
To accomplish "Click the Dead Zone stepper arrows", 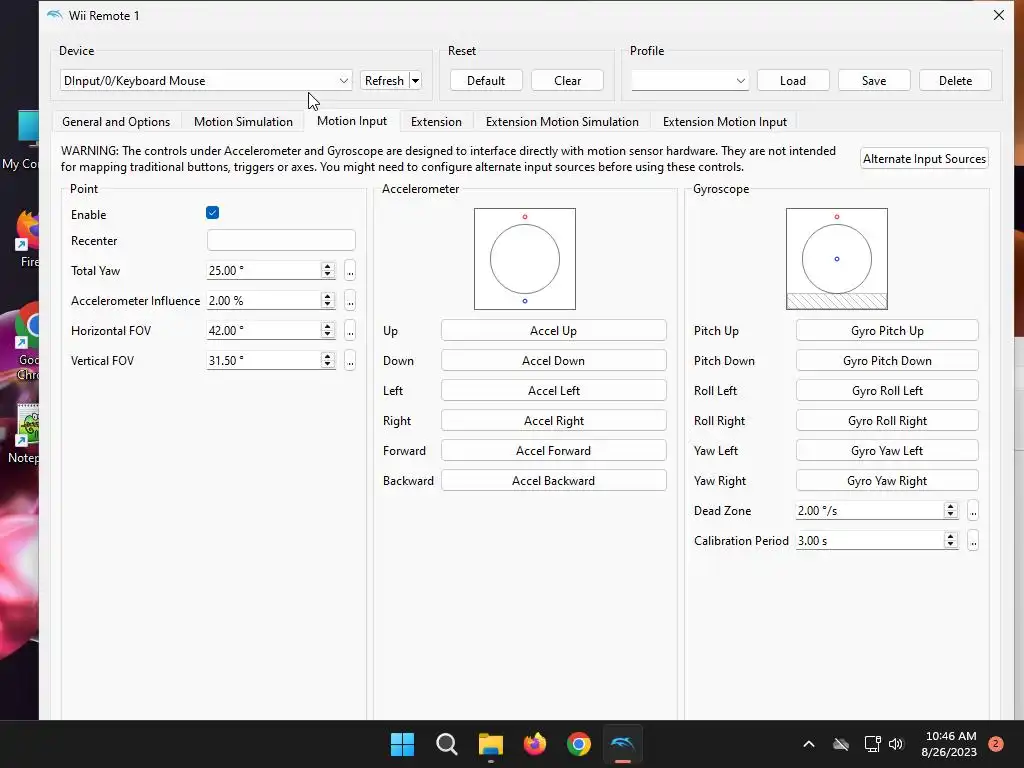I will (x=951, y=511).
